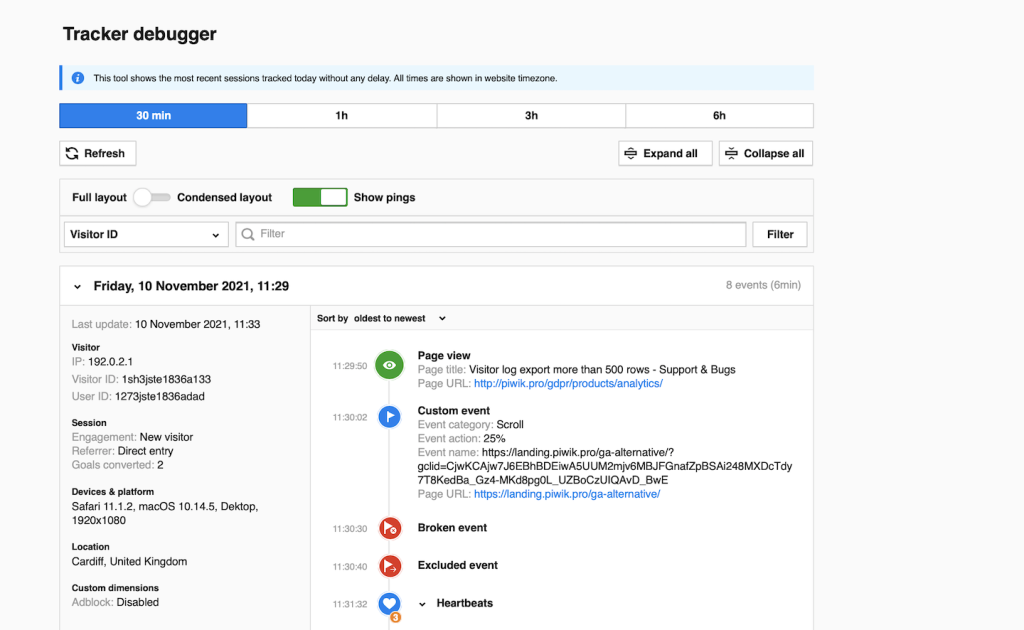Select the 1h time range tab

click(341, 116)
